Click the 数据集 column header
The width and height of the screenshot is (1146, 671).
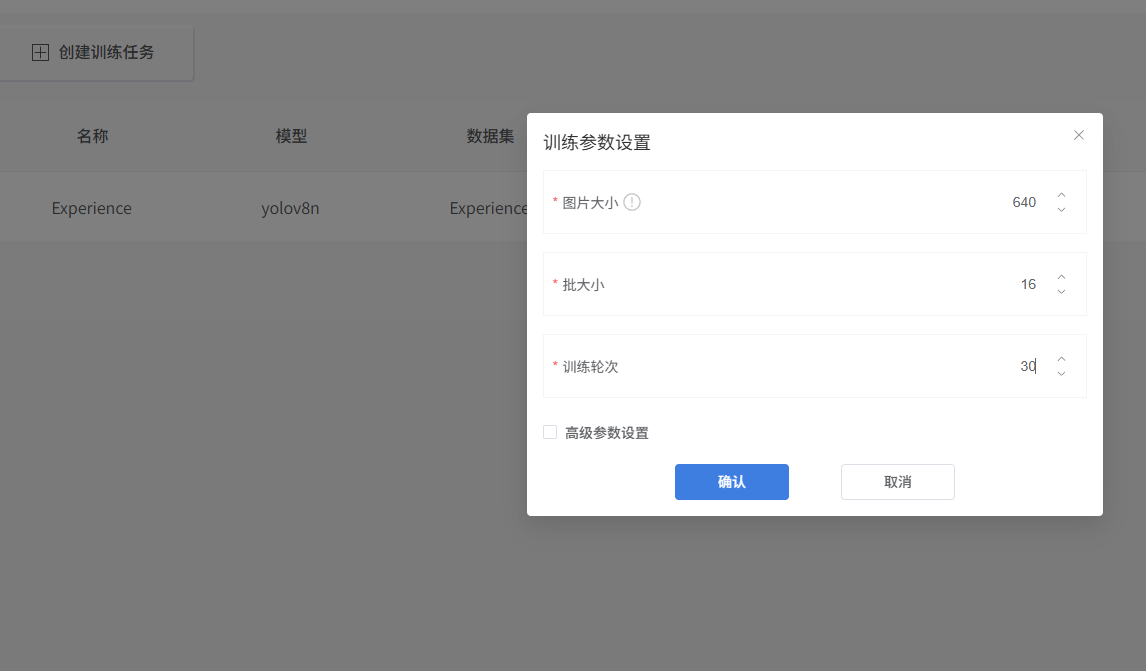click(x=490, y=136)
